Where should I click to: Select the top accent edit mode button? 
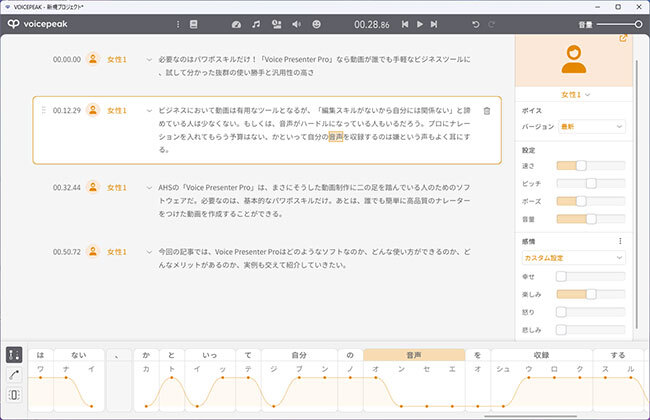click(x=15, y=355)
